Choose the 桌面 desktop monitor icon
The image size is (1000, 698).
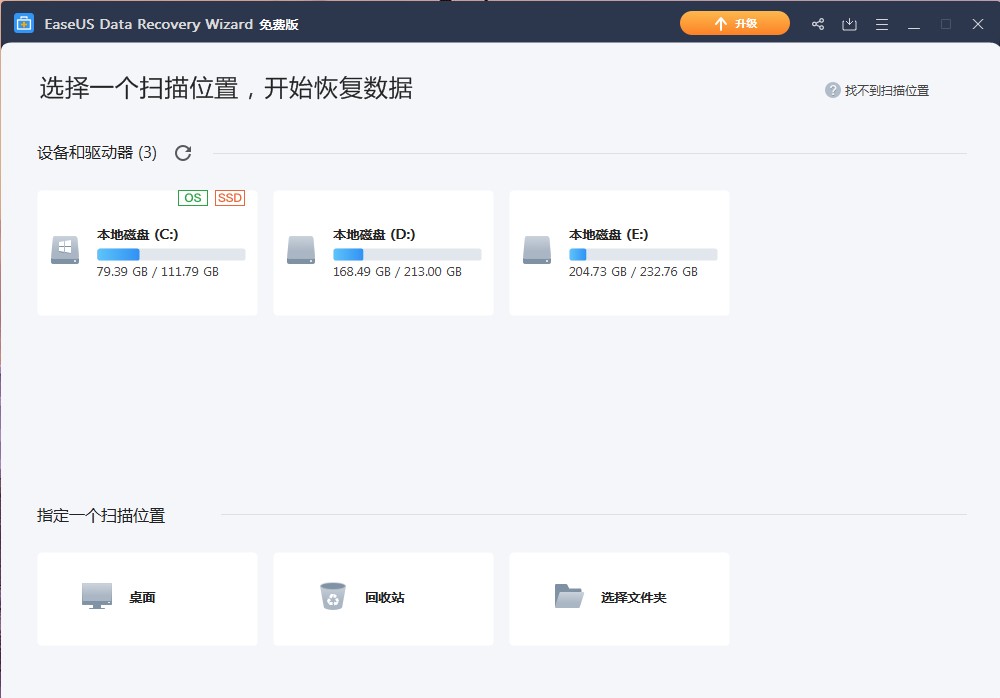click(x=97, y=596)
